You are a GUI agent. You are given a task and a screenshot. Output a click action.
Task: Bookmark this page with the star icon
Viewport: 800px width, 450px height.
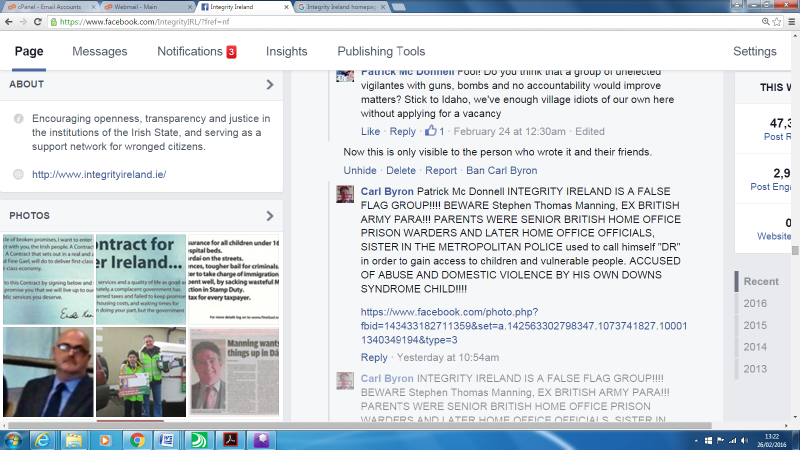(777, 22)
